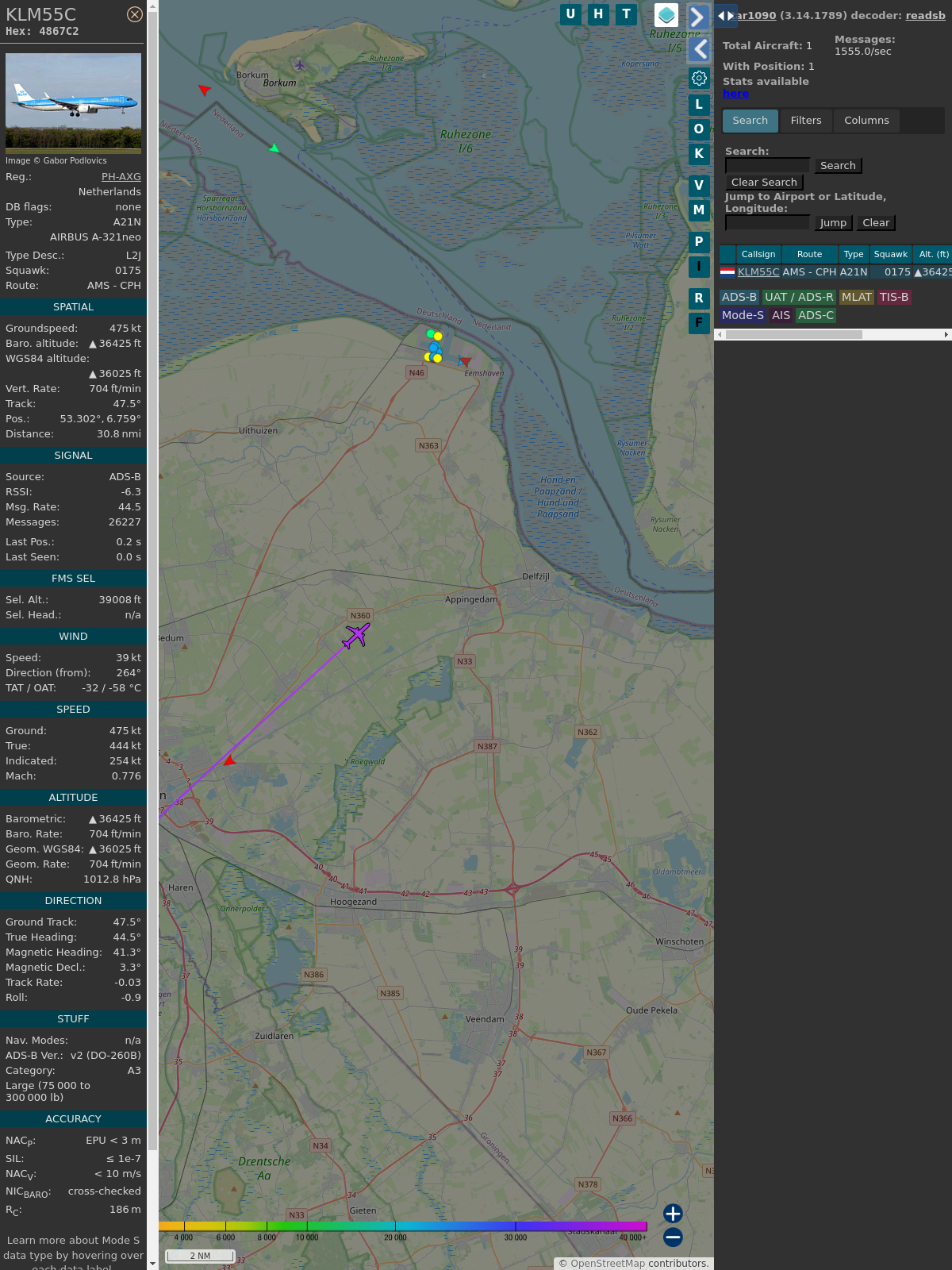Viewport: 952px width, 1270px height.
Task: Toggle the L labels map button
Action: (699, 105)
